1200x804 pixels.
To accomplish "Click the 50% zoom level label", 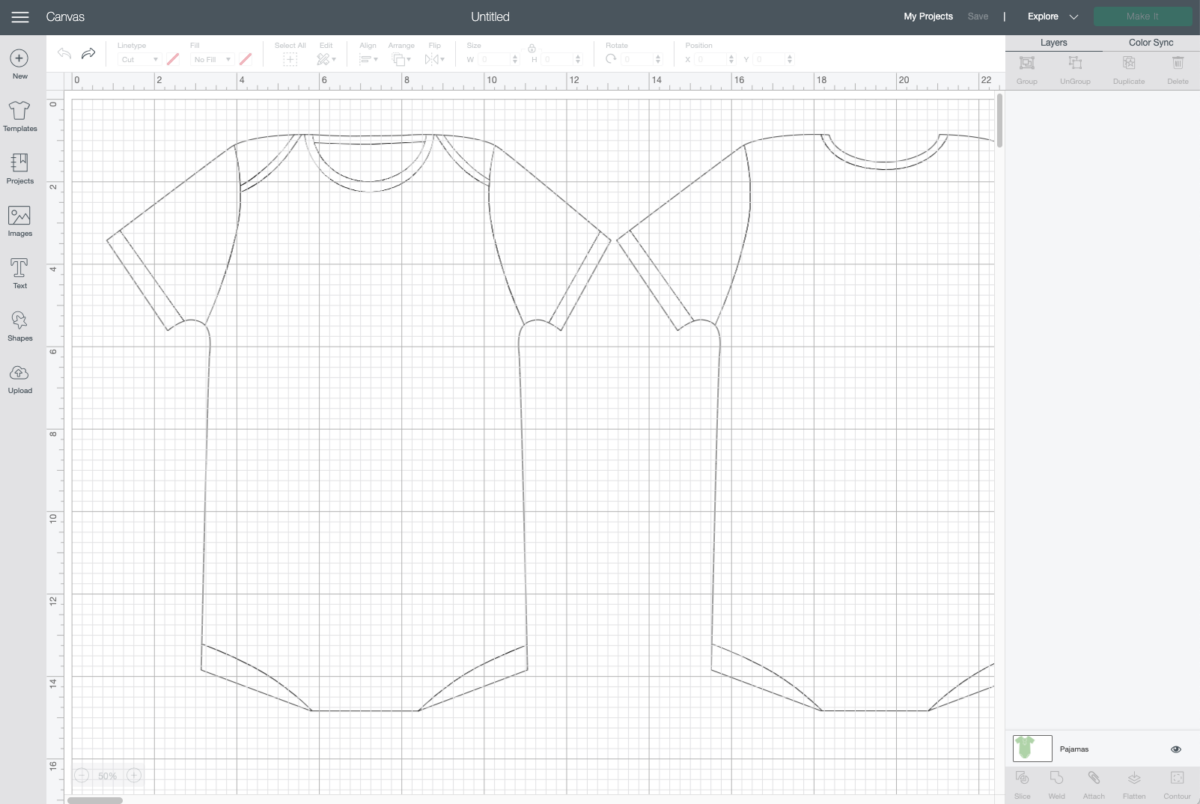I will tap(107, 775).
